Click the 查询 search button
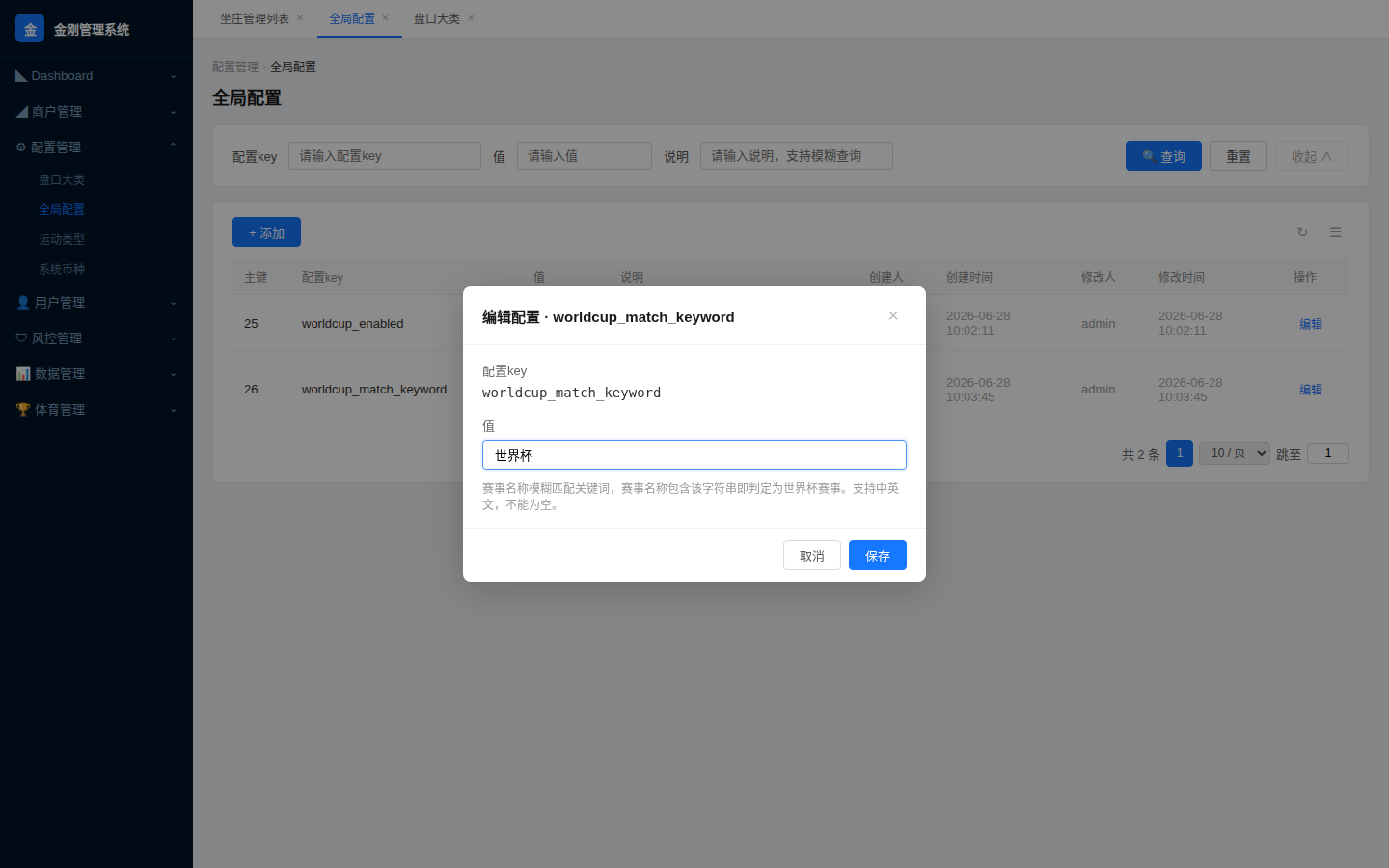This screenshot has width=1389, height=868. [1163, 156]
